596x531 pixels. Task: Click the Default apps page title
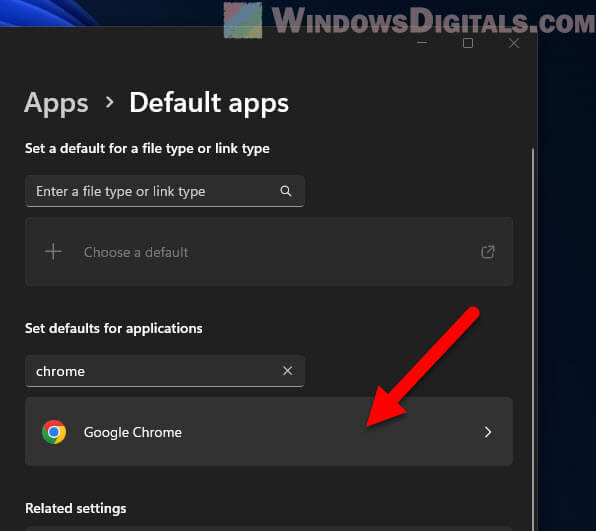coord(209,103)
